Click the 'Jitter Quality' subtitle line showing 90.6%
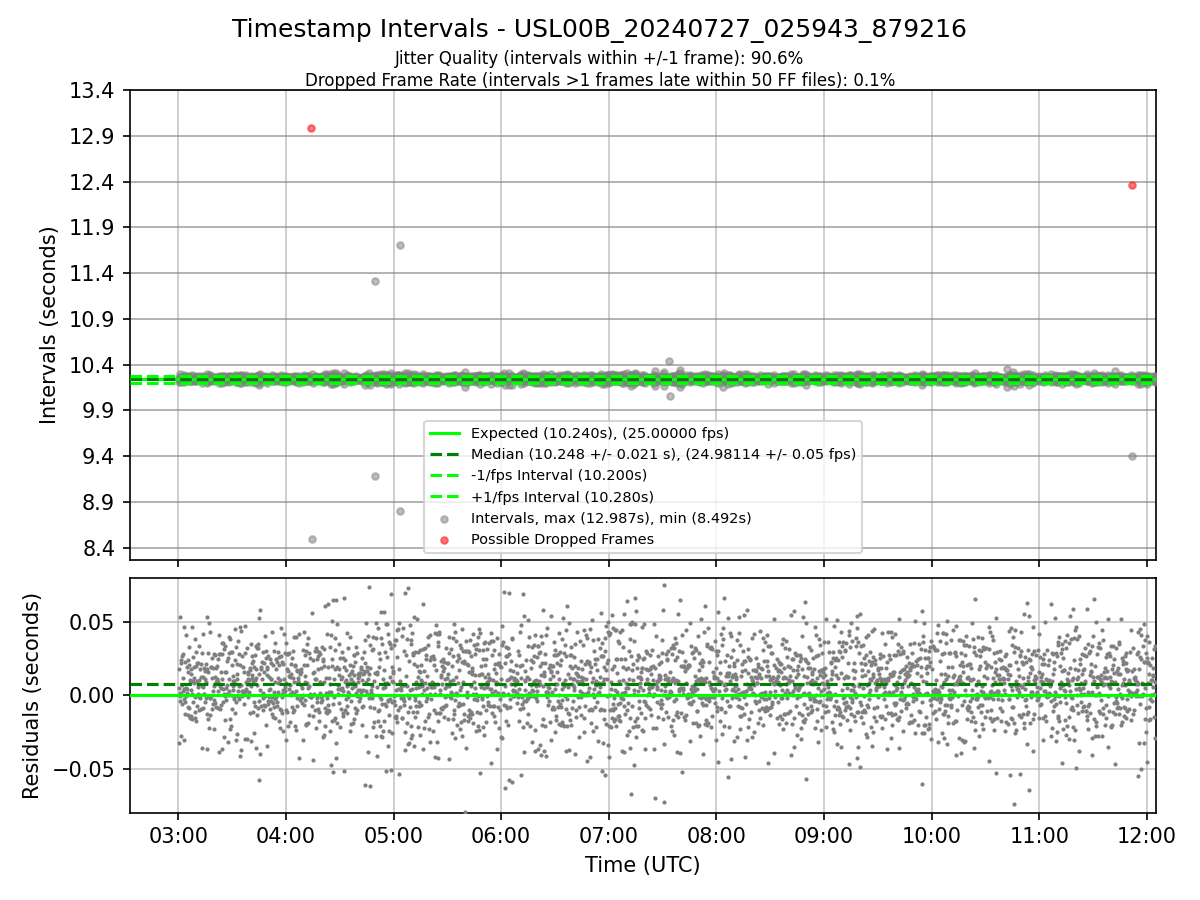This screenshot has height=900, width=1200. coord(599,59)
